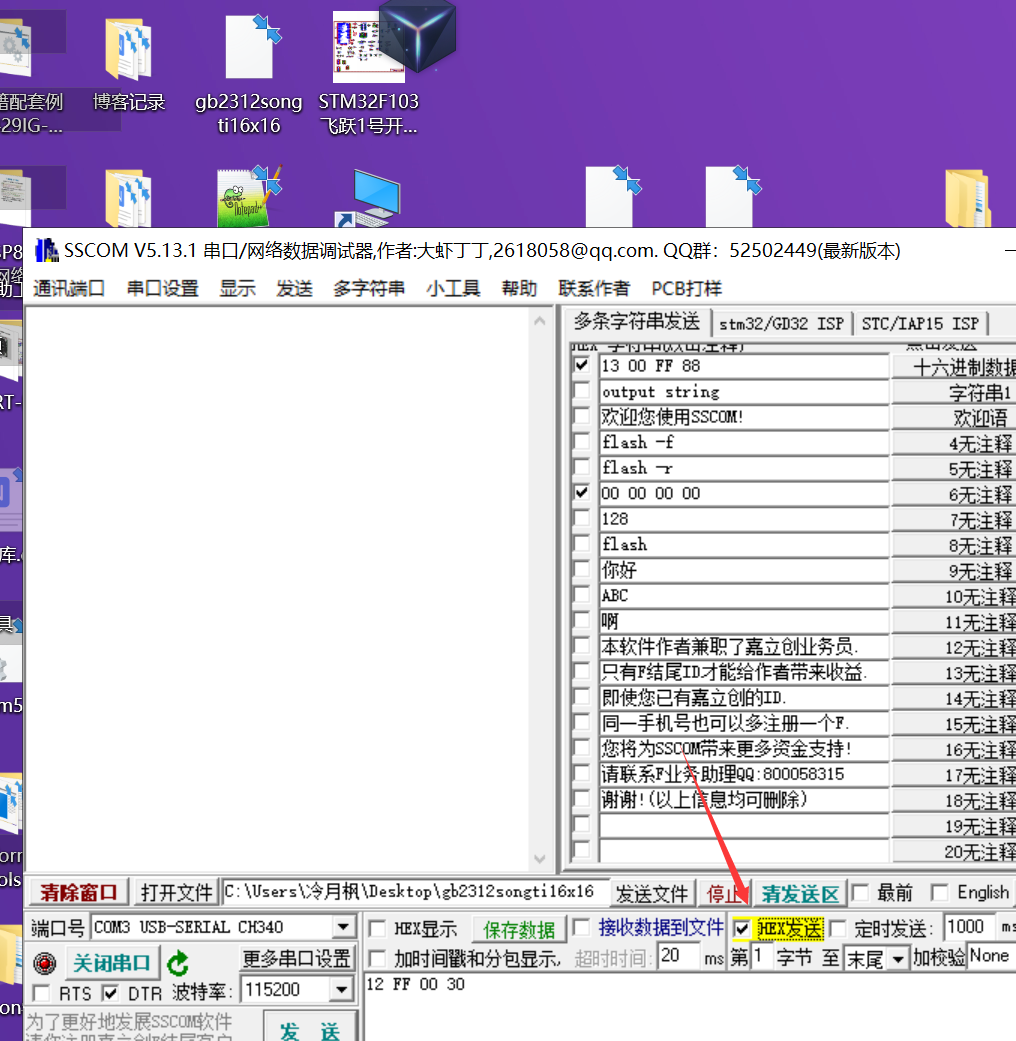Enable 加时间戳和分包显示 checkbox
Viewport: 1016px width, 1041px height.
pos(377,958)
